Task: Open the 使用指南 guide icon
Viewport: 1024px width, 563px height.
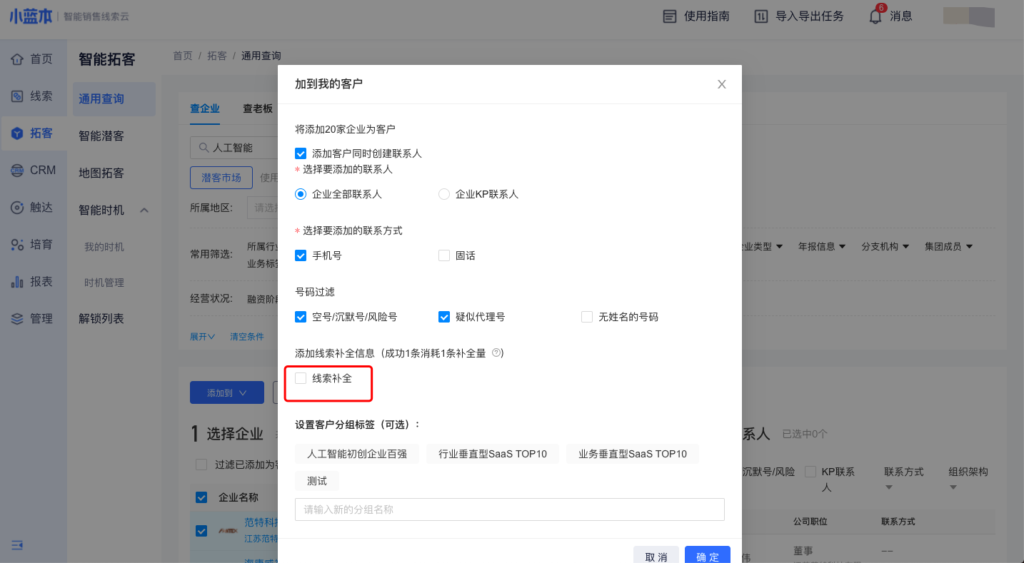Action: (669, 16)
